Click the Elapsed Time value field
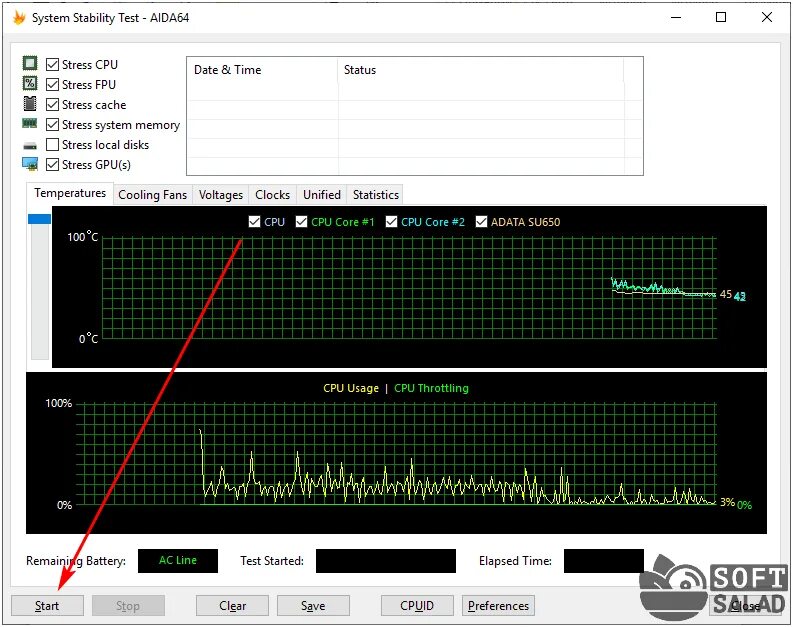793x627 pixels. point(603,561)
